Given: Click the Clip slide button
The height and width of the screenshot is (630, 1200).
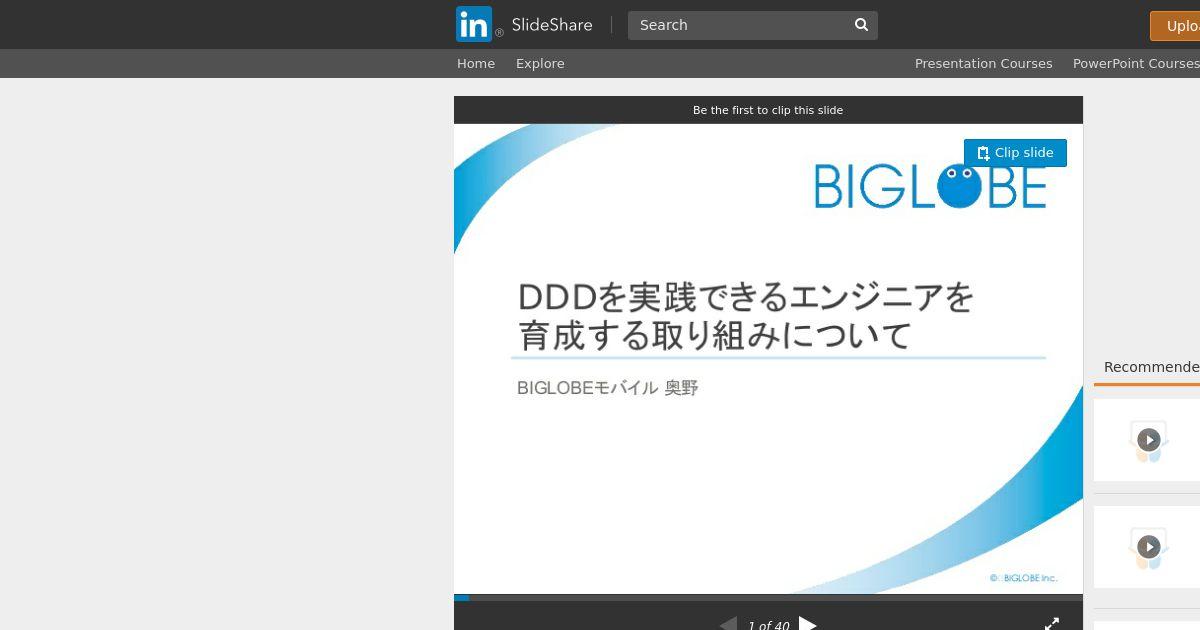Looking at the screenshot, I should [x=1015, y=153].
